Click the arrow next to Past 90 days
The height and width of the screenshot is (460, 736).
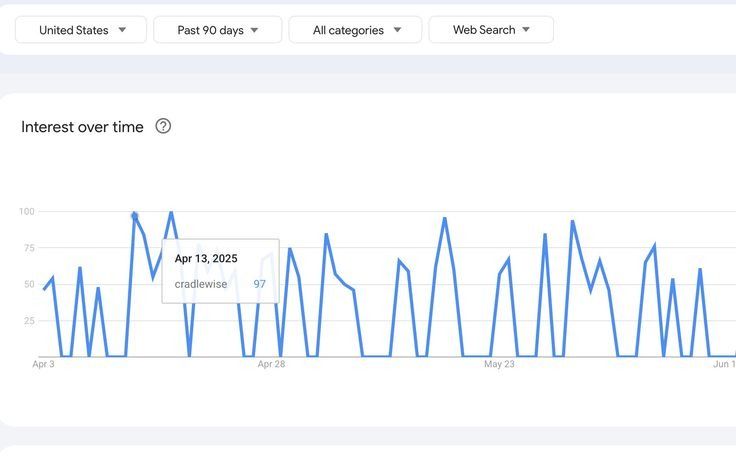[254, 30]
